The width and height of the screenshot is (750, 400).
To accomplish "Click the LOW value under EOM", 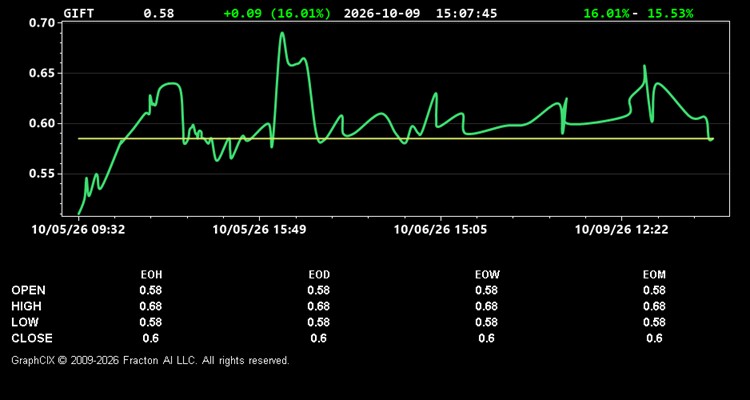I will (654, 322).
